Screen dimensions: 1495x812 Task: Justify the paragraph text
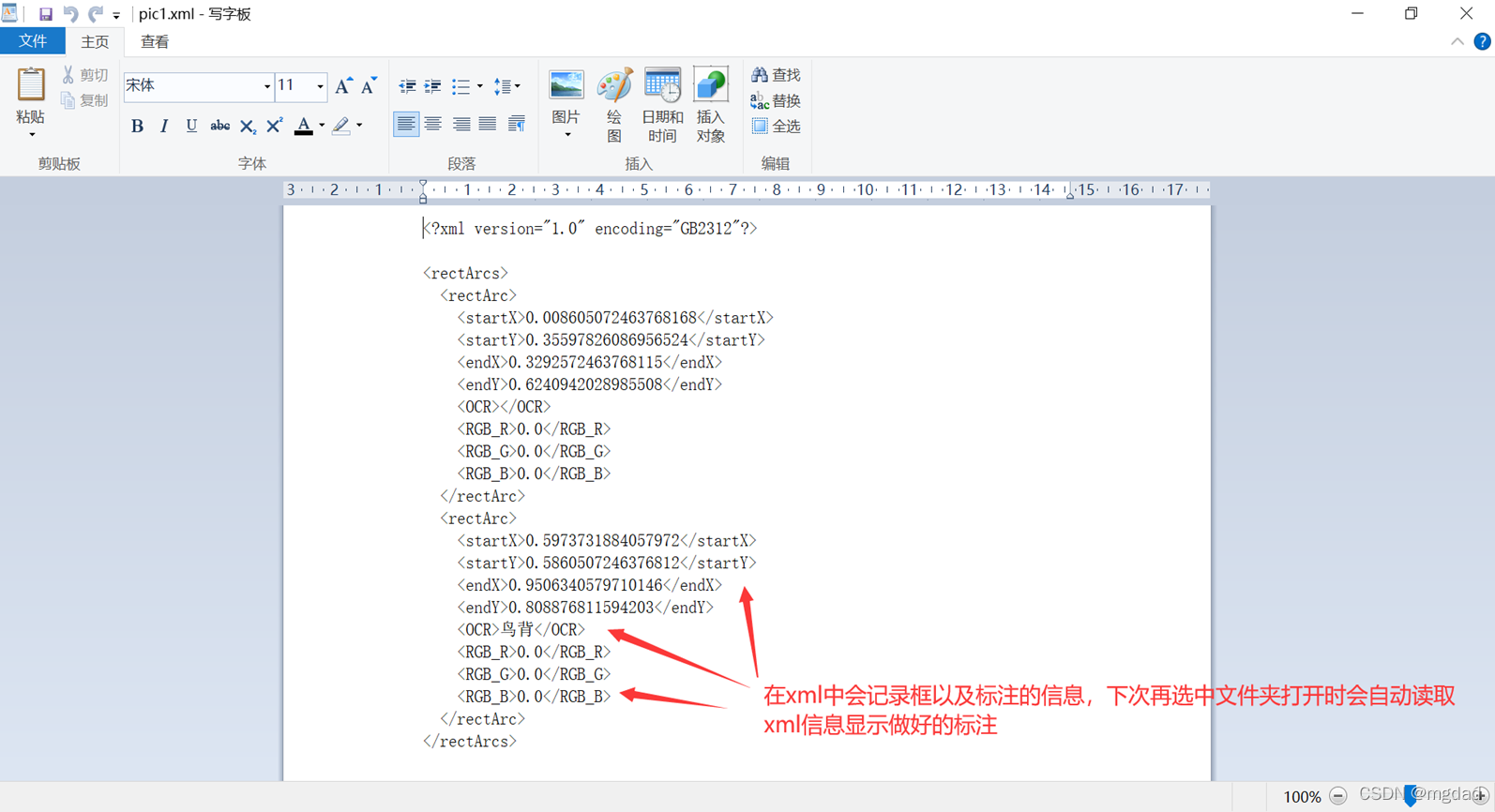click(488, 124)
